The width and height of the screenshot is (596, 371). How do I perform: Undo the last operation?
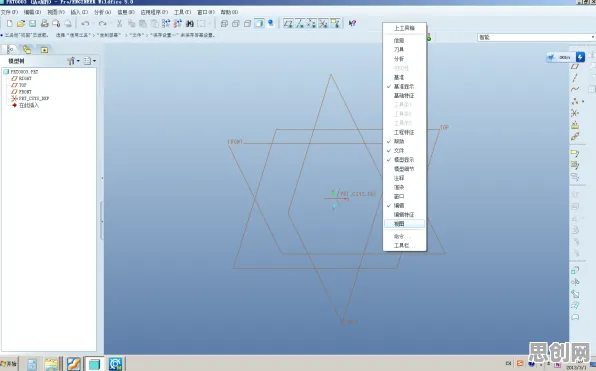[x=85, y=24]
